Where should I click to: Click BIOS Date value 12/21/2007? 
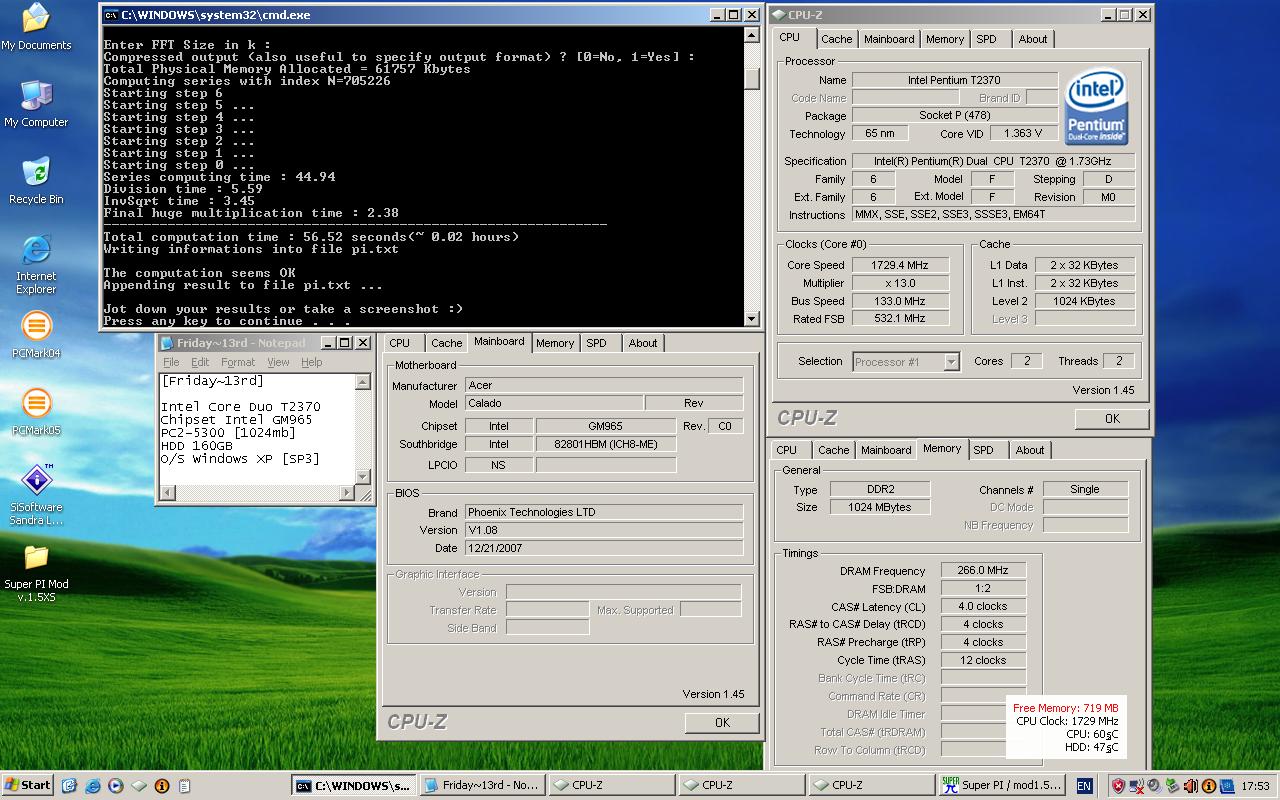click(604, 548)
